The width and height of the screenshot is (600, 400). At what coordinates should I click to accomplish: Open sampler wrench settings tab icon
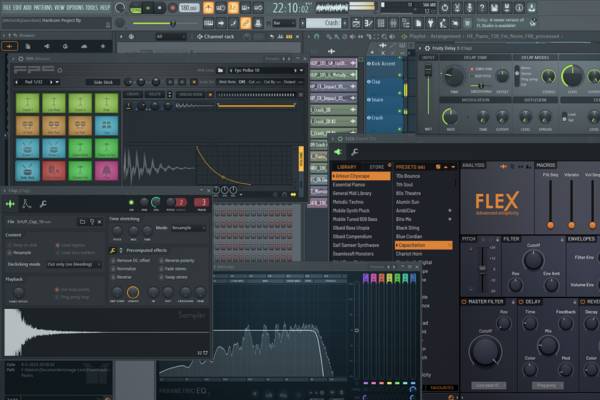tap(43, 204)
